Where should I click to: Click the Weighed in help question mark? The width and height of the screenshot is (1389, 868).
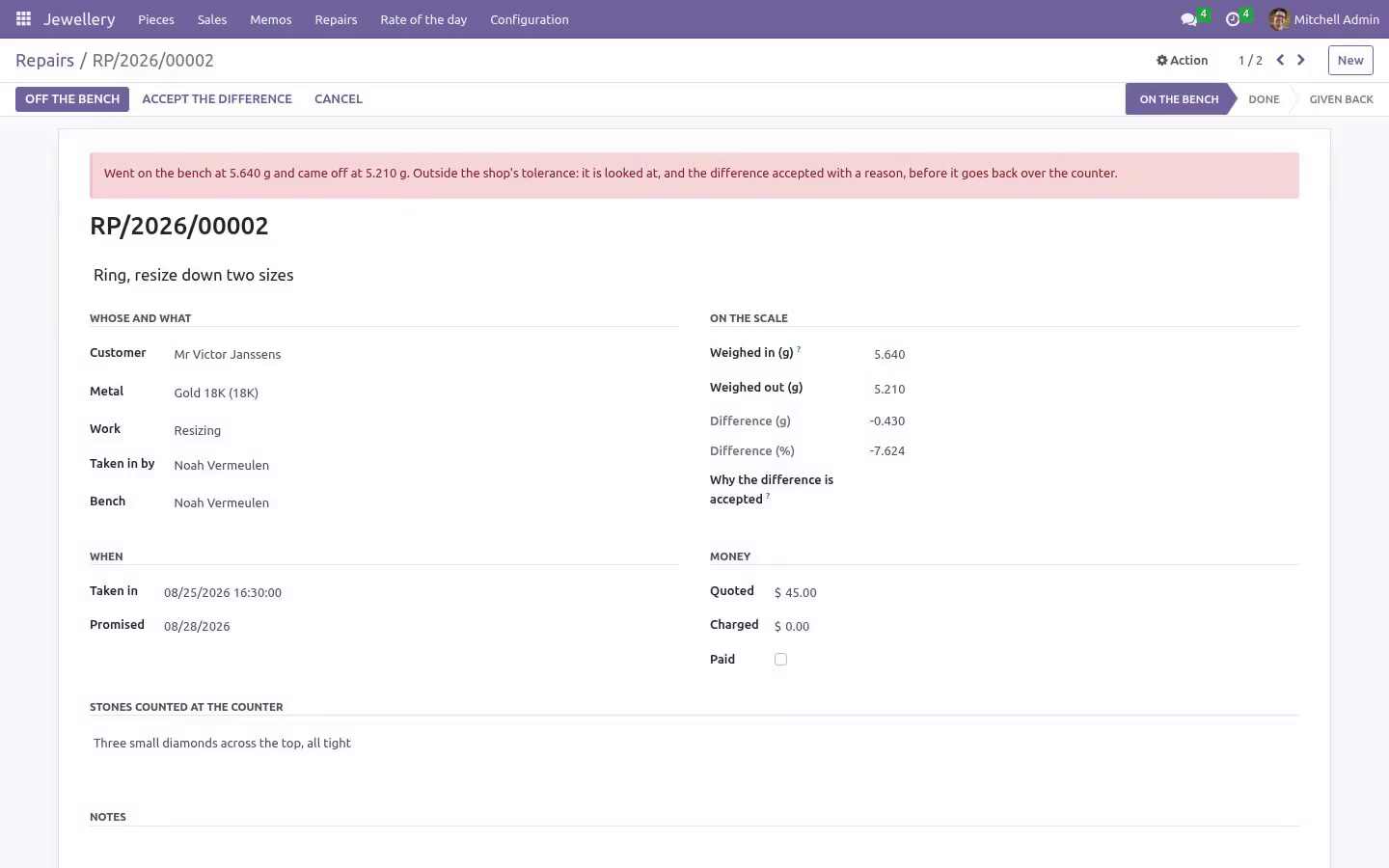pyautogui.click(x=799, y=349)
